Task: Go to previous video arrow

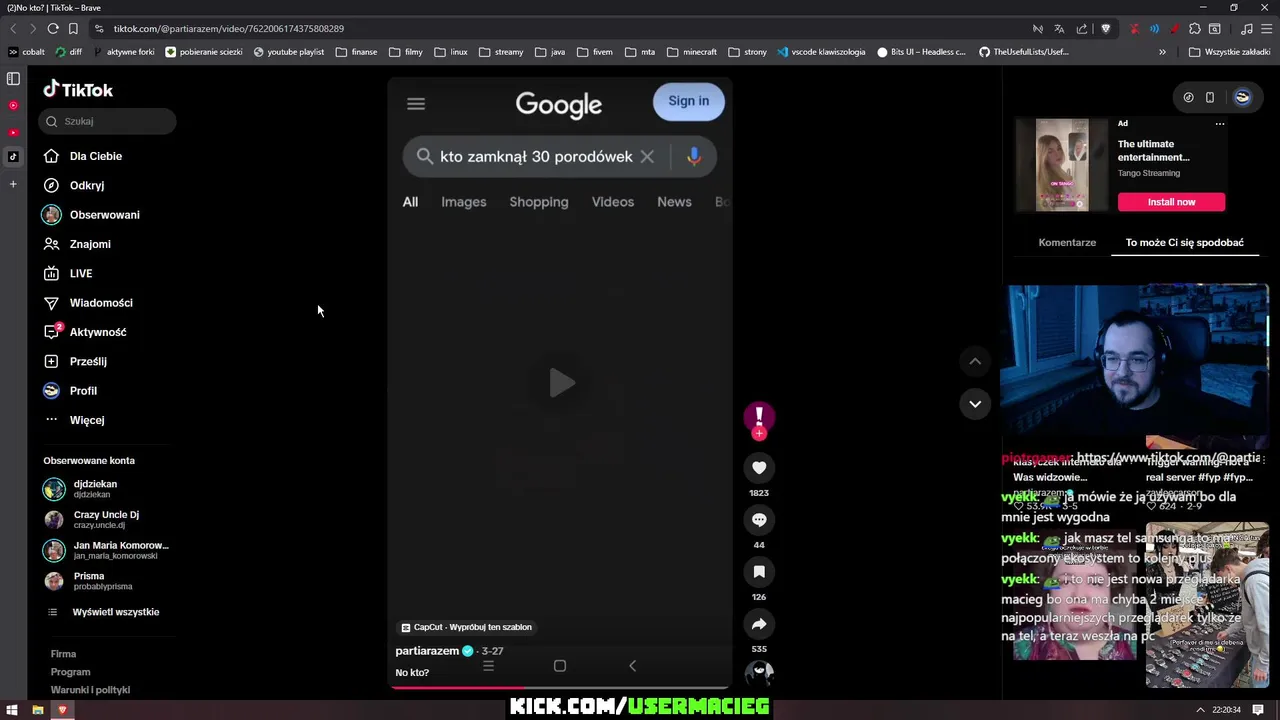Action: pyautogui.click(x=975, y=361)
